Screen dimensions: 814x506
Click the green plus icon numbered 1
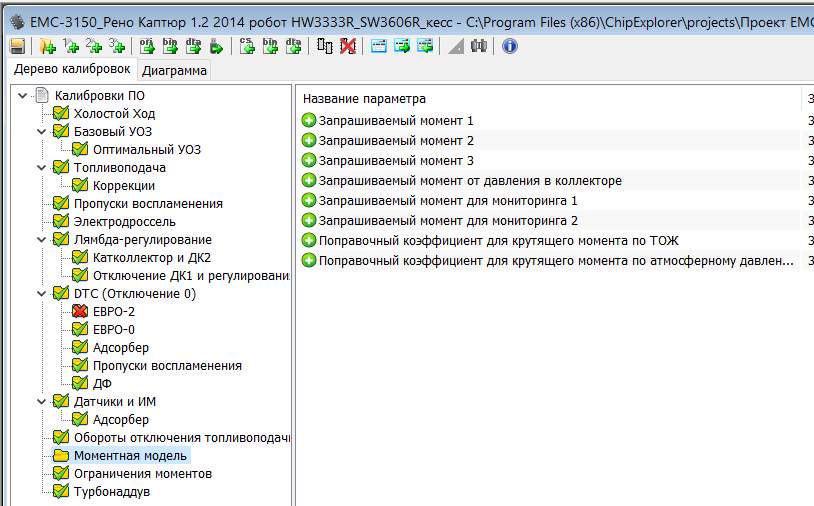(x=71, y=46)
